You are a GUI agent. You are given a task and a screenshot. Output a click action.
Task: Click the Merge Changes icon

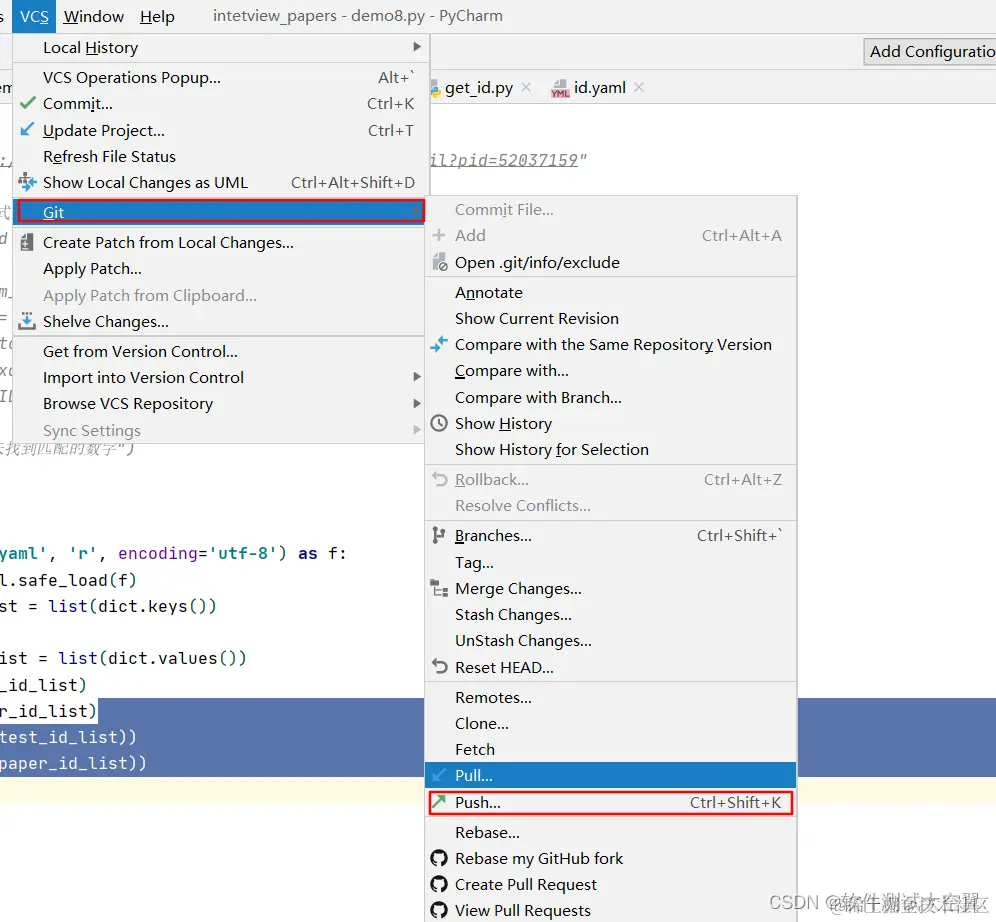pos(439,588)
